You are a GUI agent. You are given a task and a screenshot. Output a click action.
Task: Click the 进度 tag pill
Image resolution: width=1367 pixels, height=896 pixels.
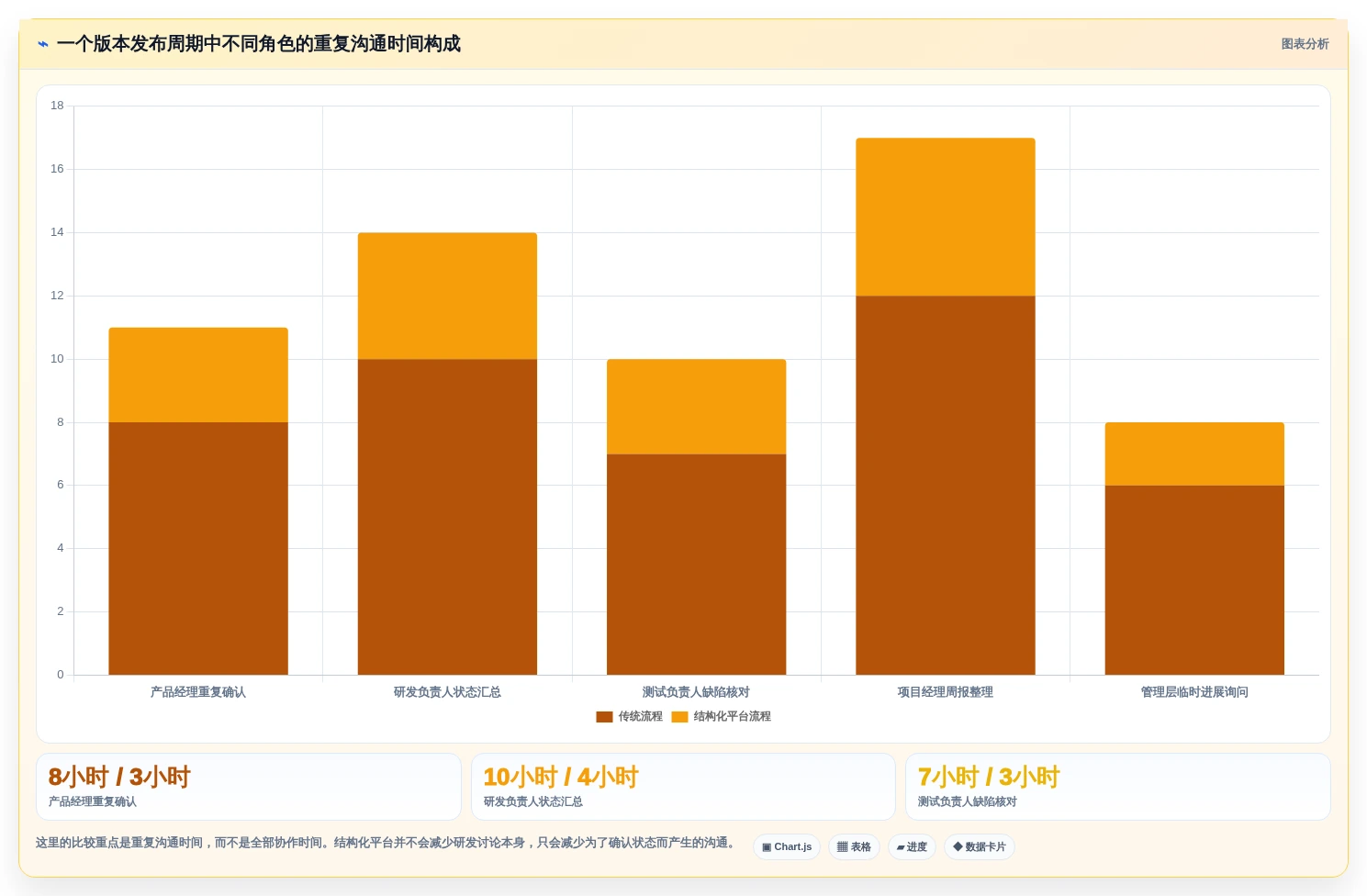(912, 846)
